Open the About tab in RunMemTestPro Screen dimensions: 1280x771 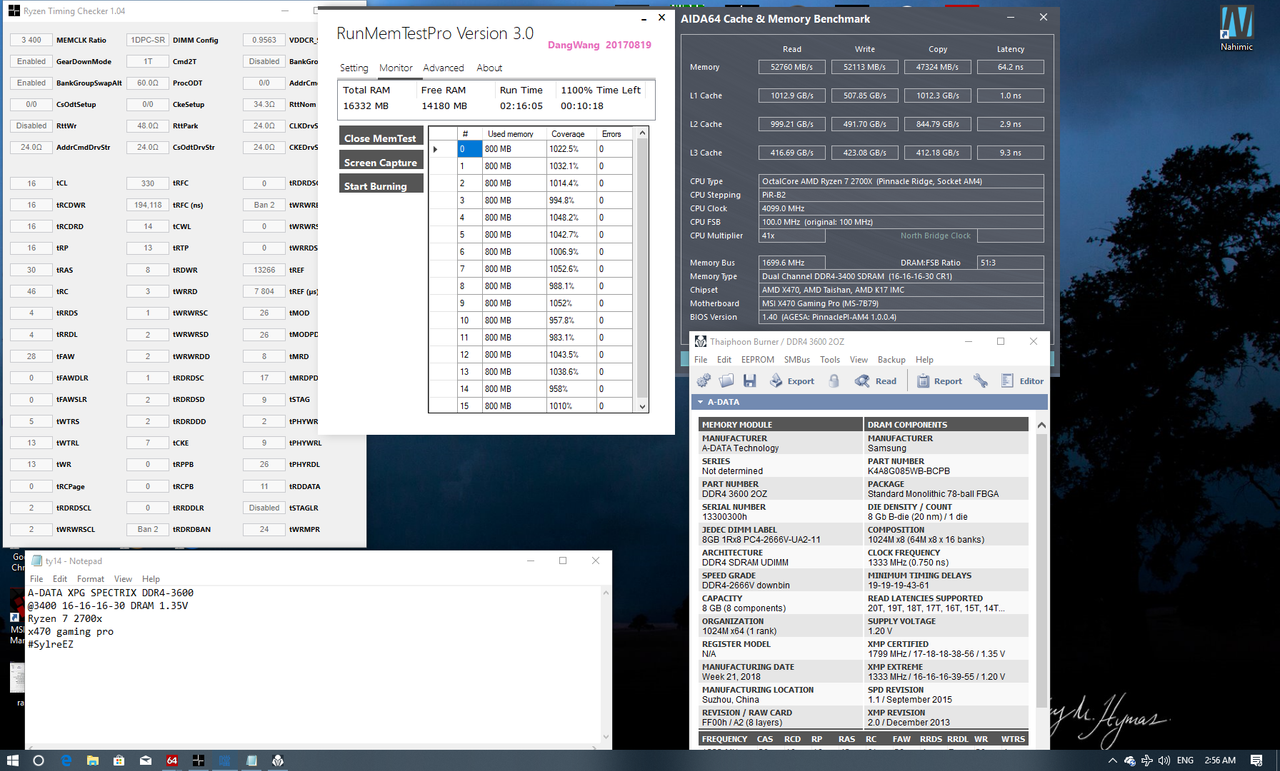(x=489, y=68)
